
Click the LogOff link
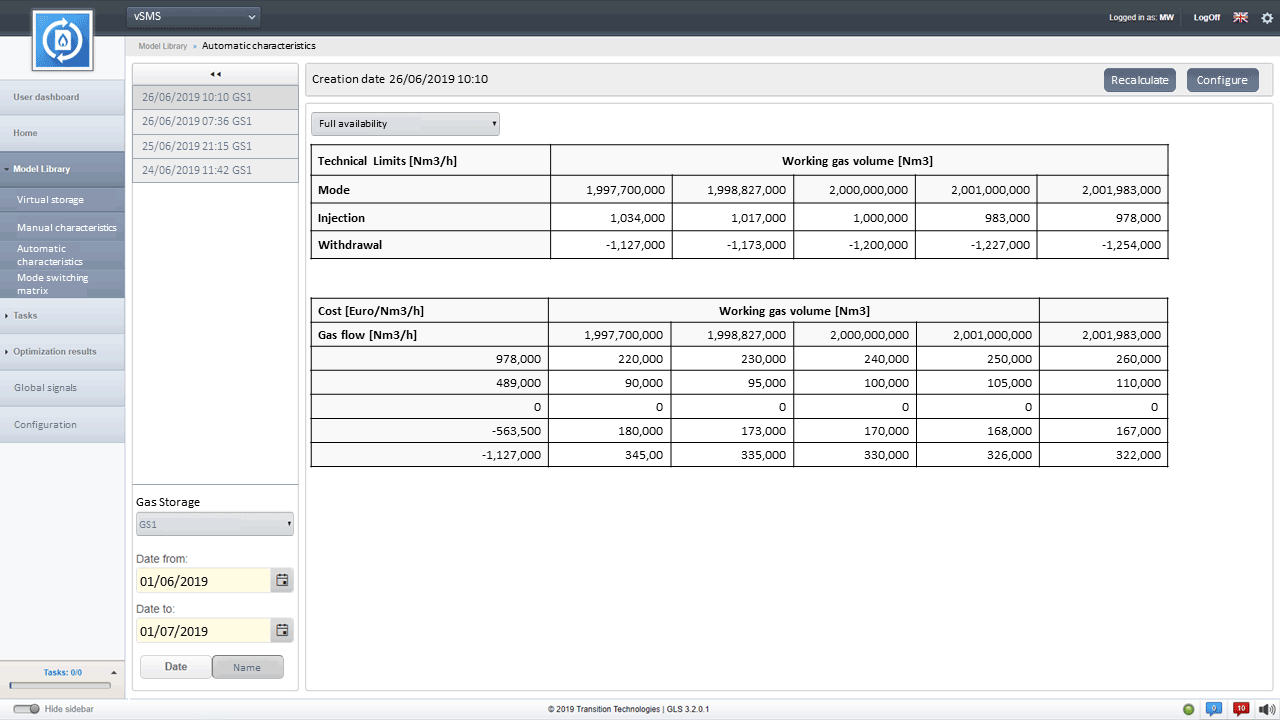(x=1207, y=17)
